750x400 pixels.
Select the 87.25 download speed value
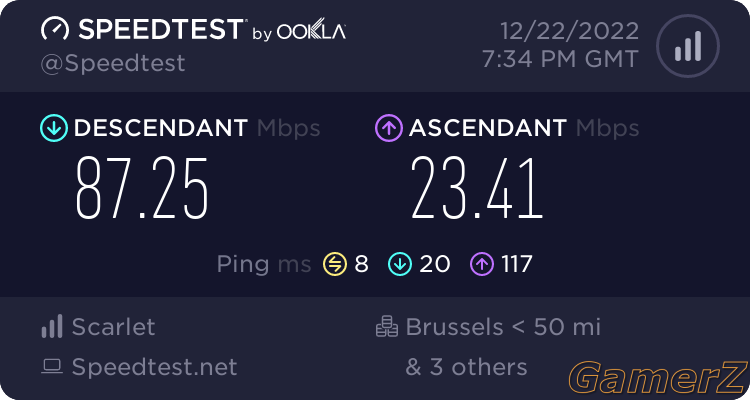(x=142, y=189)
